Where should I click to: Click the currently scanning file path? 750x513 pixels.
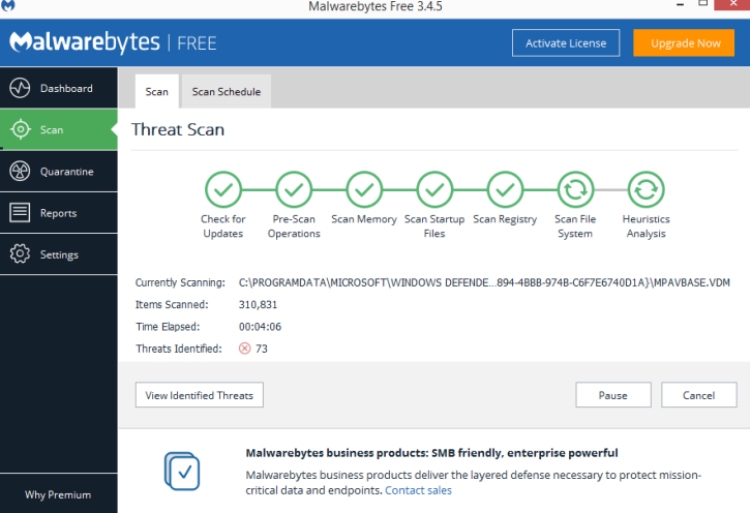point(484,283)
